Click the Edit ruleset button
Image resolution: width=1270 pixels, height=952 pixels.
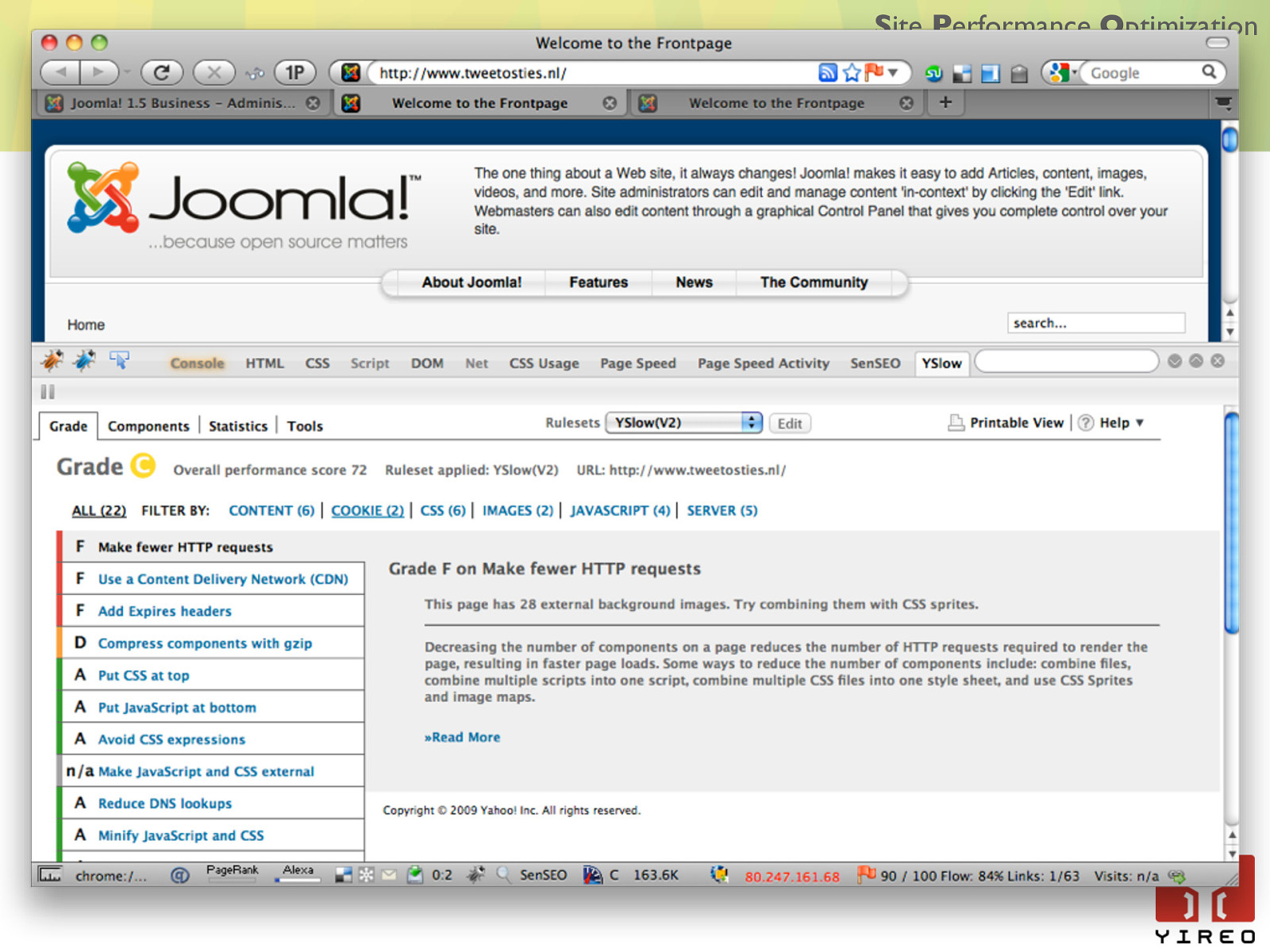pyautogui.click(x=790, y=424)
